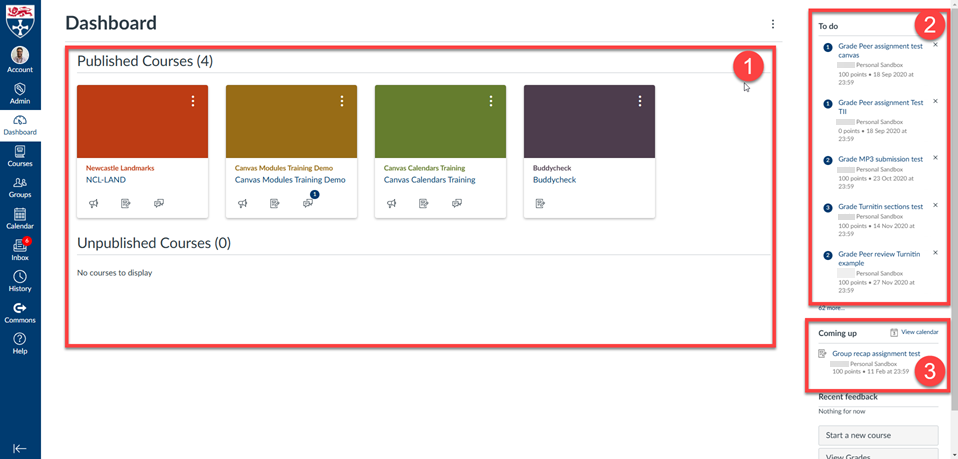Open the Admin section in sidebar
Image resolution: width=958 pixels, height=459 pixels.
tap(20, 93)
